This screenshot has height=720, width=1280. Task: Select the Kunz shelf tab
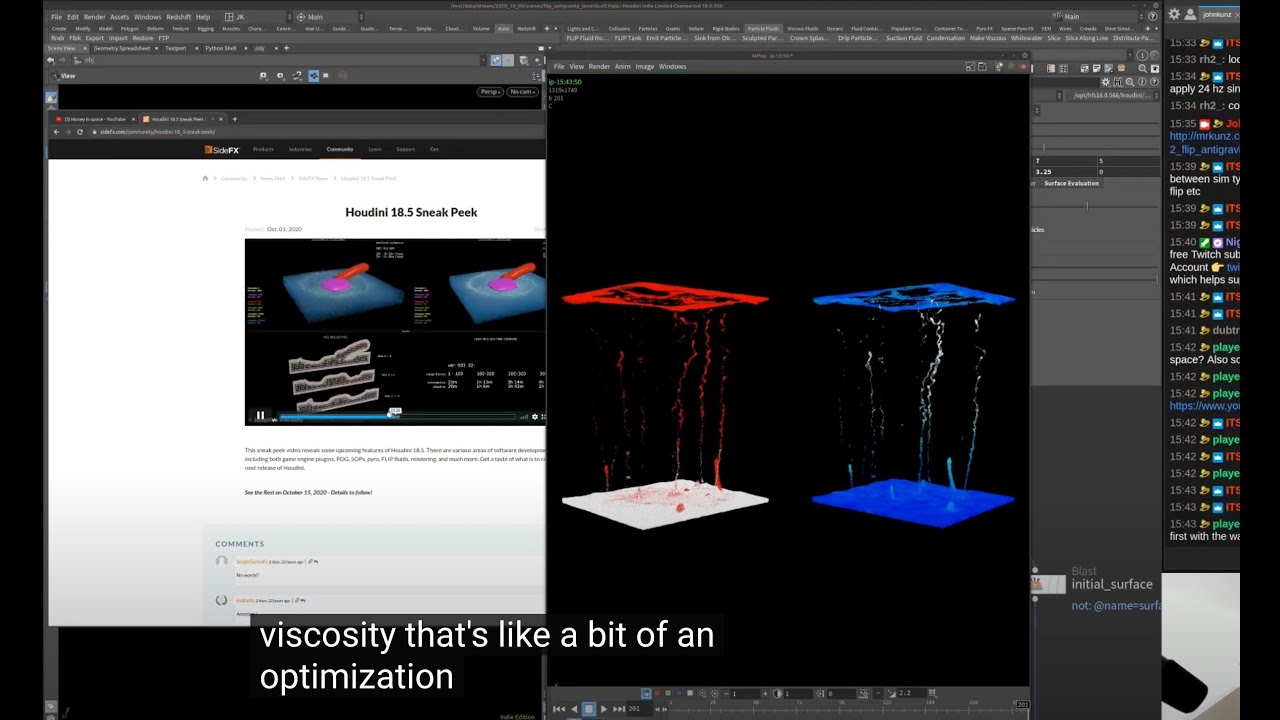tap(503, 29)
